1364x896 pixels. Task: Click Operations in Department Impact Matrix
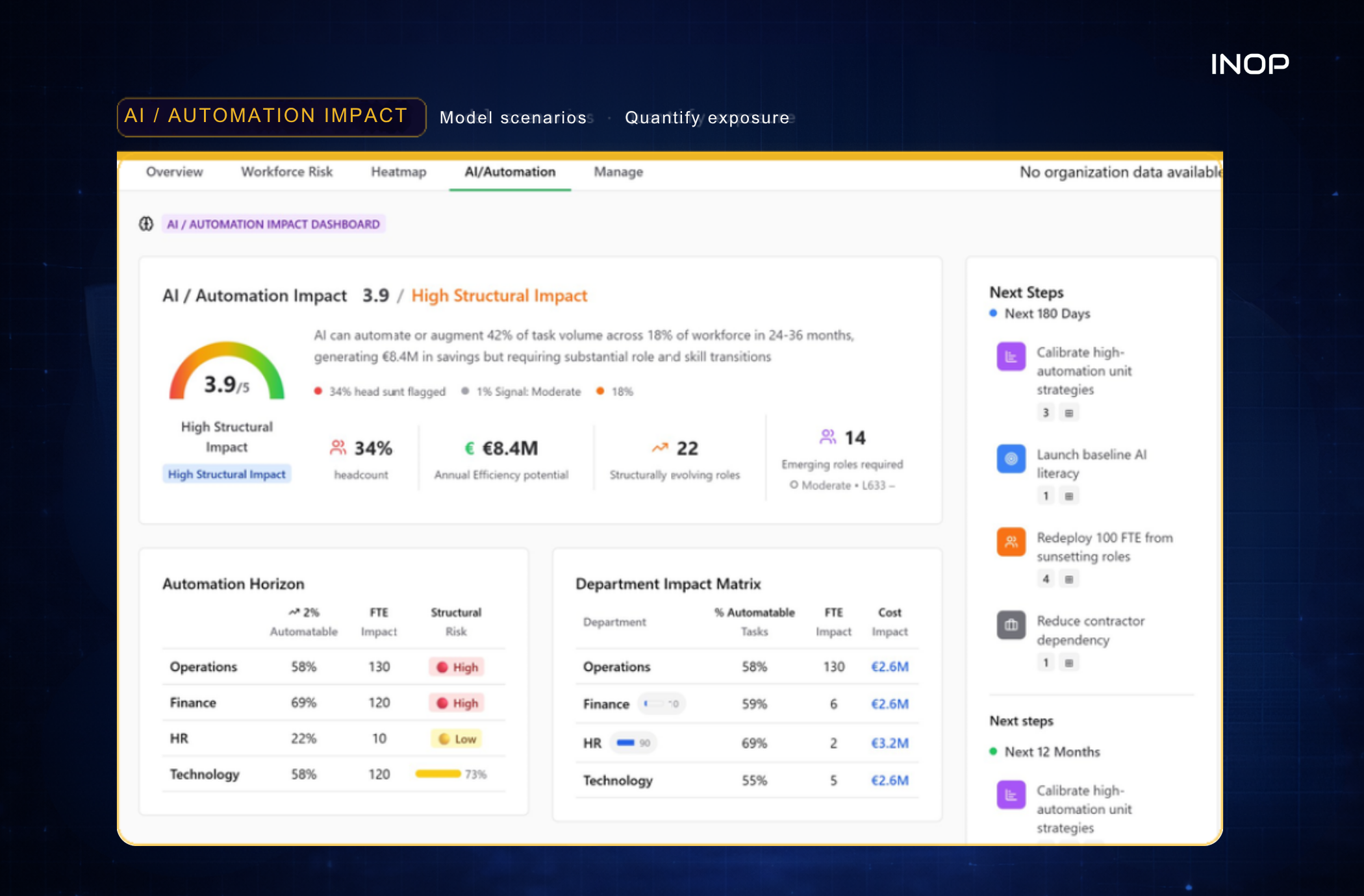pos(616,667)
